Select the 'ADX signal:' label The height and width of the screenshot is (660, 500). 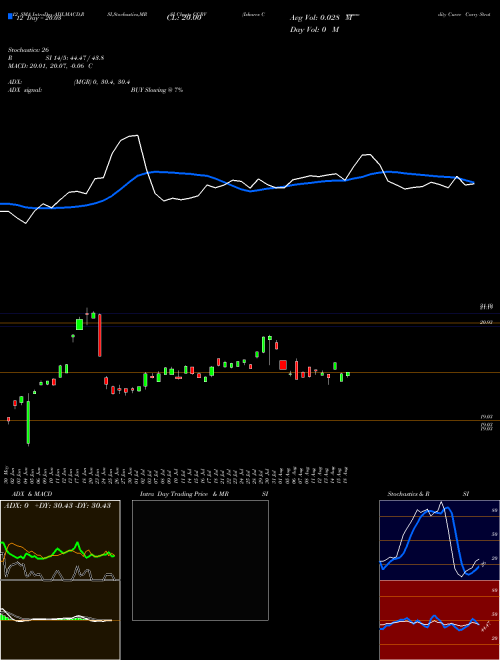tap(25, 90)
